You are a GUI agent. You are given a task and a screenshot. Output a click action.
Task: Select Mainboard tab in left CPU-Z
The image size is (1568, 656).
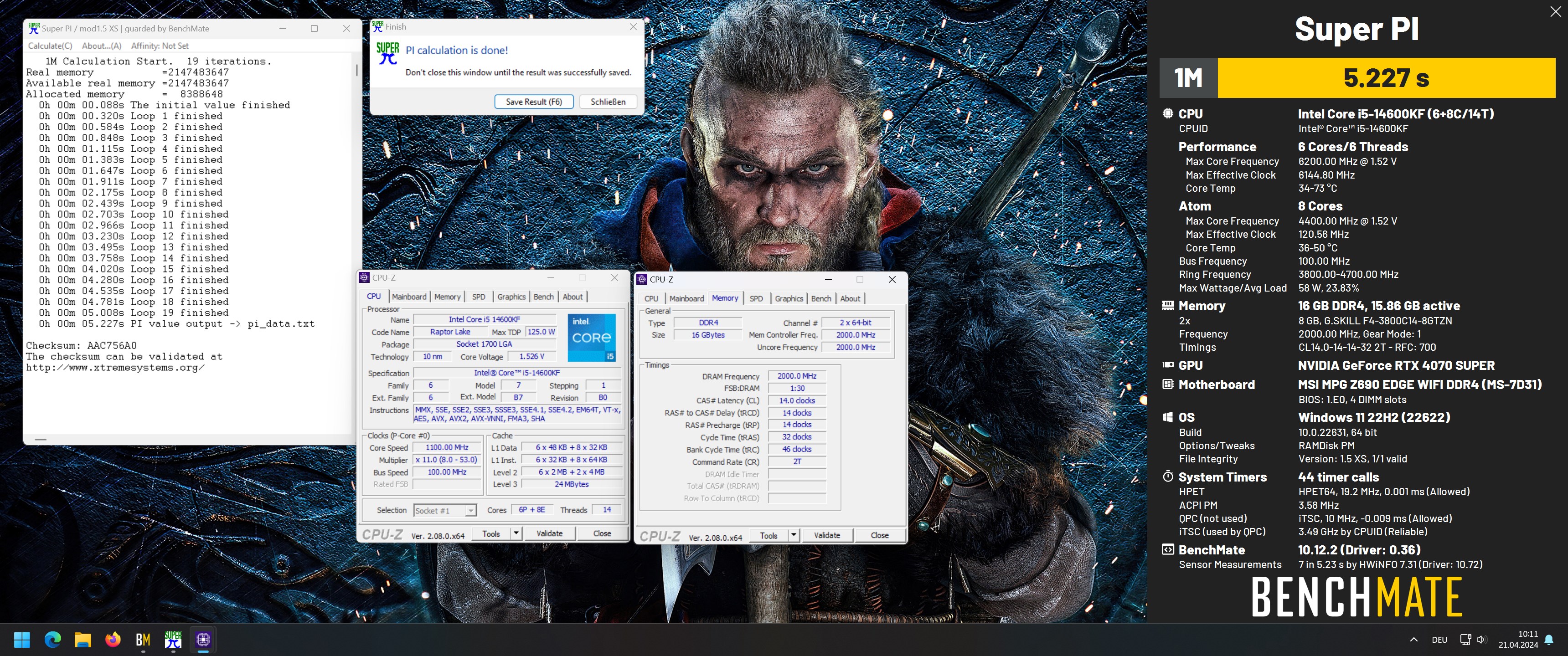click(x=409, y=297)
